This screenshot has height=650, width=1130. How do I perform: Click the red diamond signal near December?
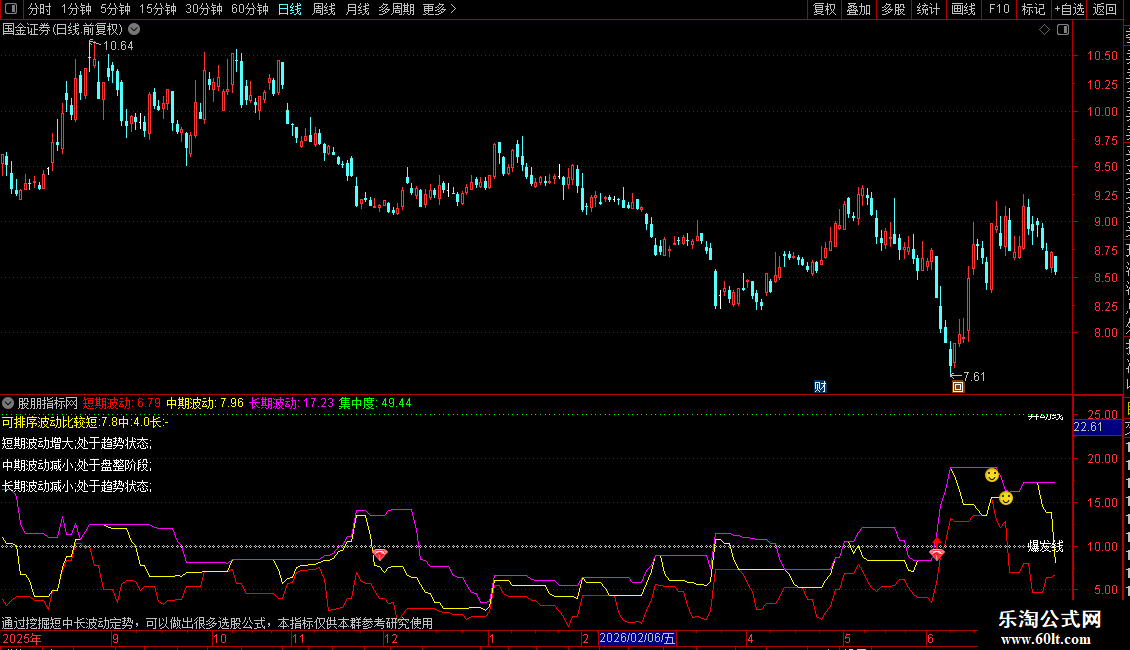(380, 554)
